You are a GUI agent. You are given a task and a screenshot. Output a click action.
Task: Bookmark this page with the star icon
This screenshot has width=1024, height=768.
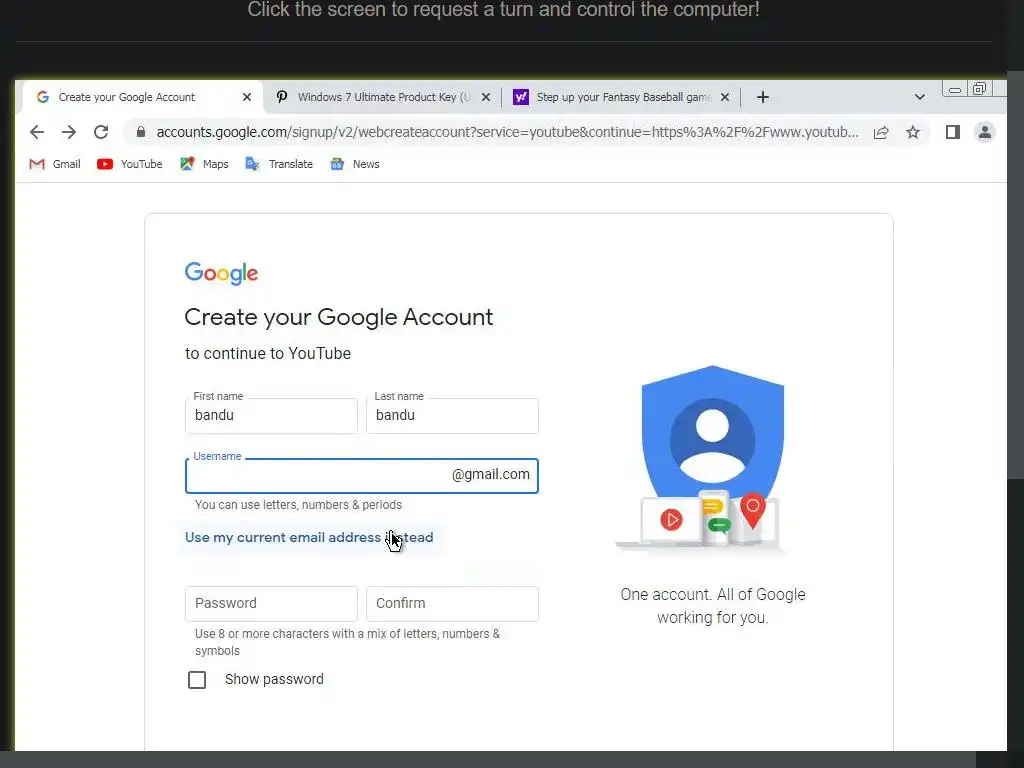coord(913,133)
